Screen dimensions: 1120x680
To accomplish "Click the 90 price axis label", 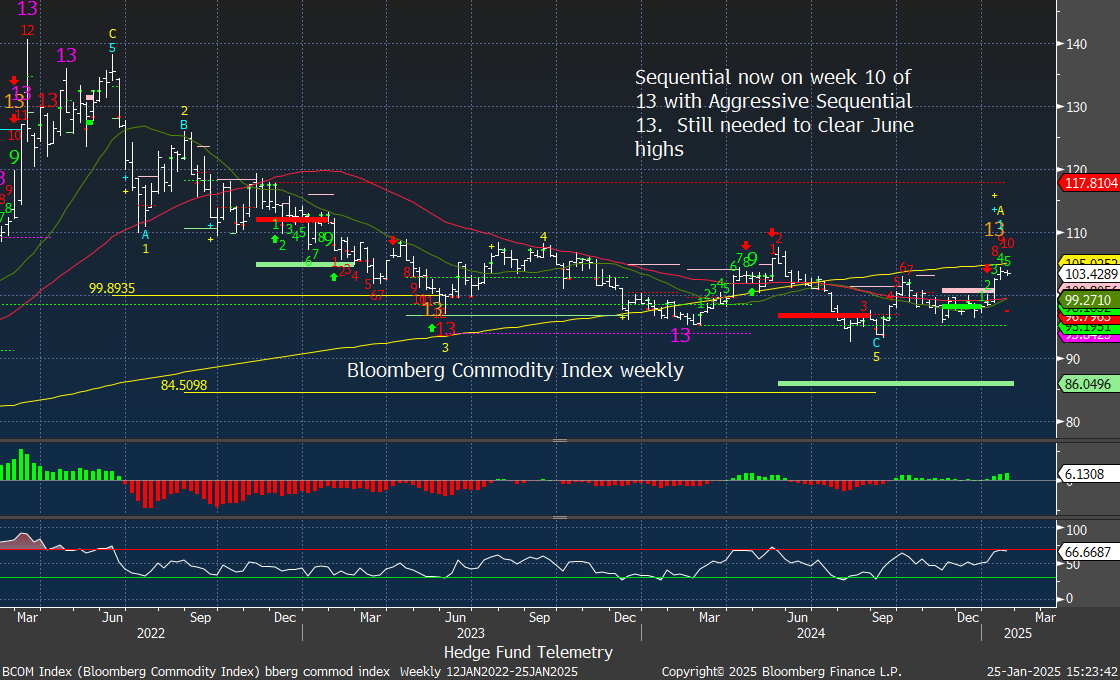I will click(x=1071, y=359).
